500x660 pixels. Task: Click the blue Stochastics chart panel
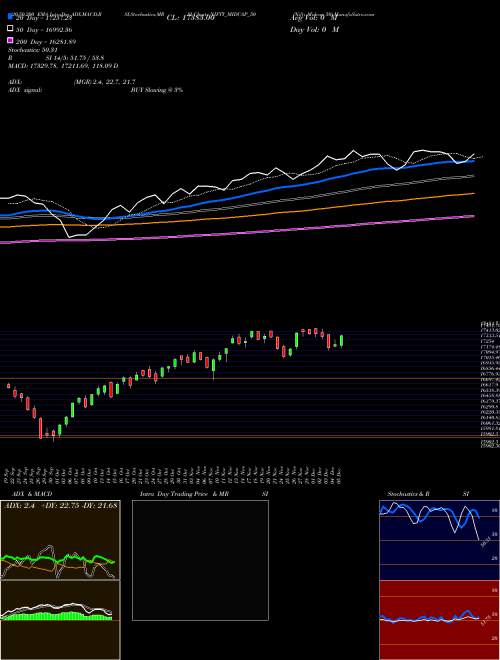tap(439, 540)
